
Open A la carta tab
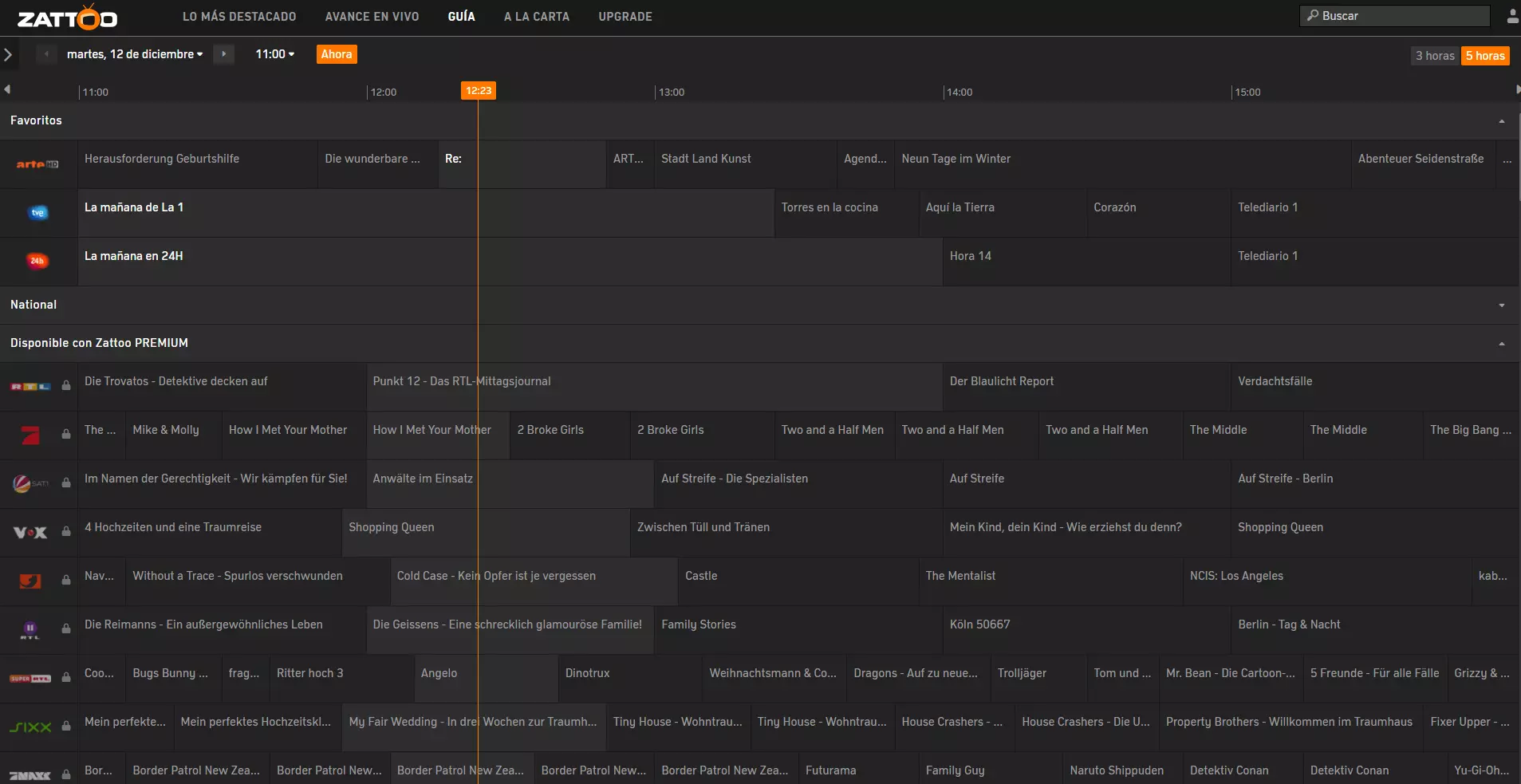click(537, 17)
